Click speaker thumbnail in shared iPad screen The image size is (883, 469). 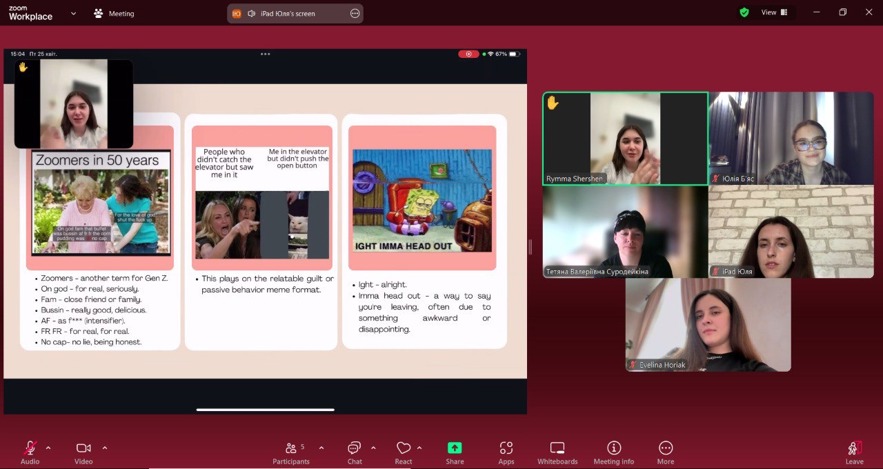74,104
